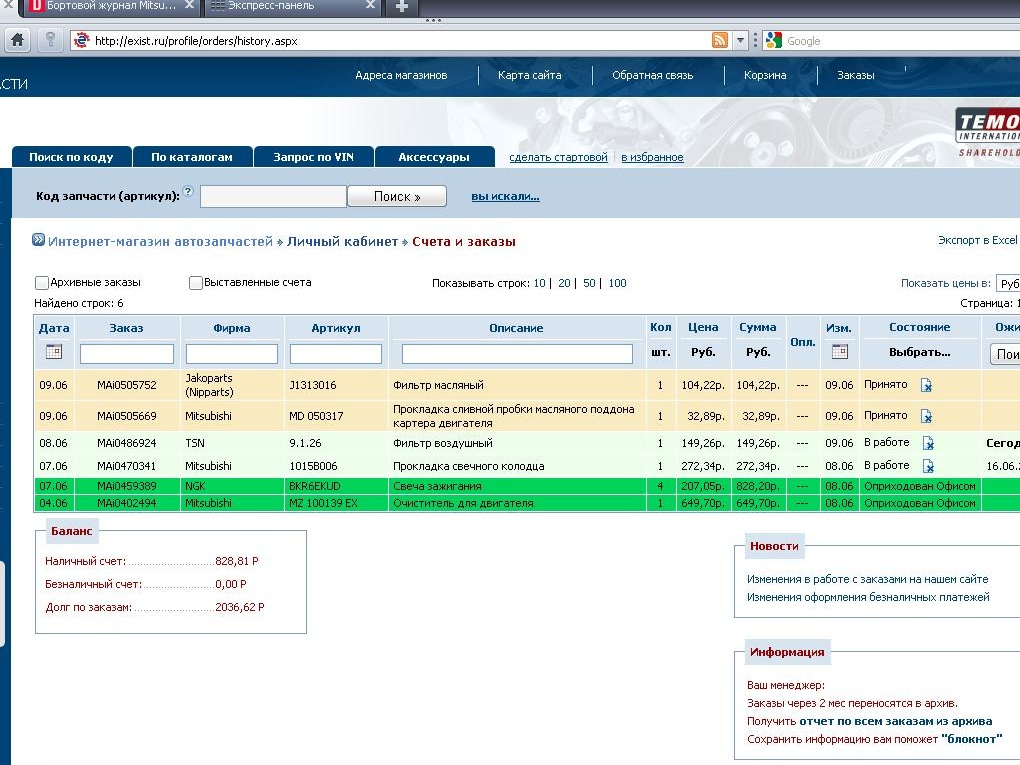
Task: Sort by the Дата column header
Action: coord(54,328)
